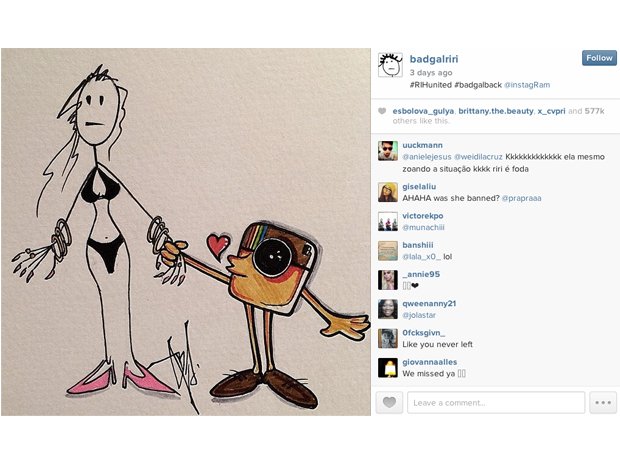Focus the Leave a comment field
620x460 pixels.
coord(496,403)
